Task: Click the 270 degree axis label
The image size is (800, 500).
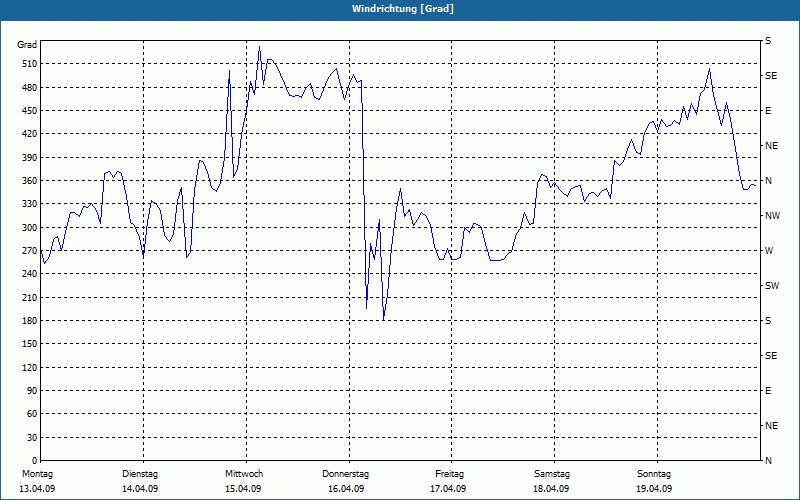Action: pyautogui.click(x=30, y=251)
